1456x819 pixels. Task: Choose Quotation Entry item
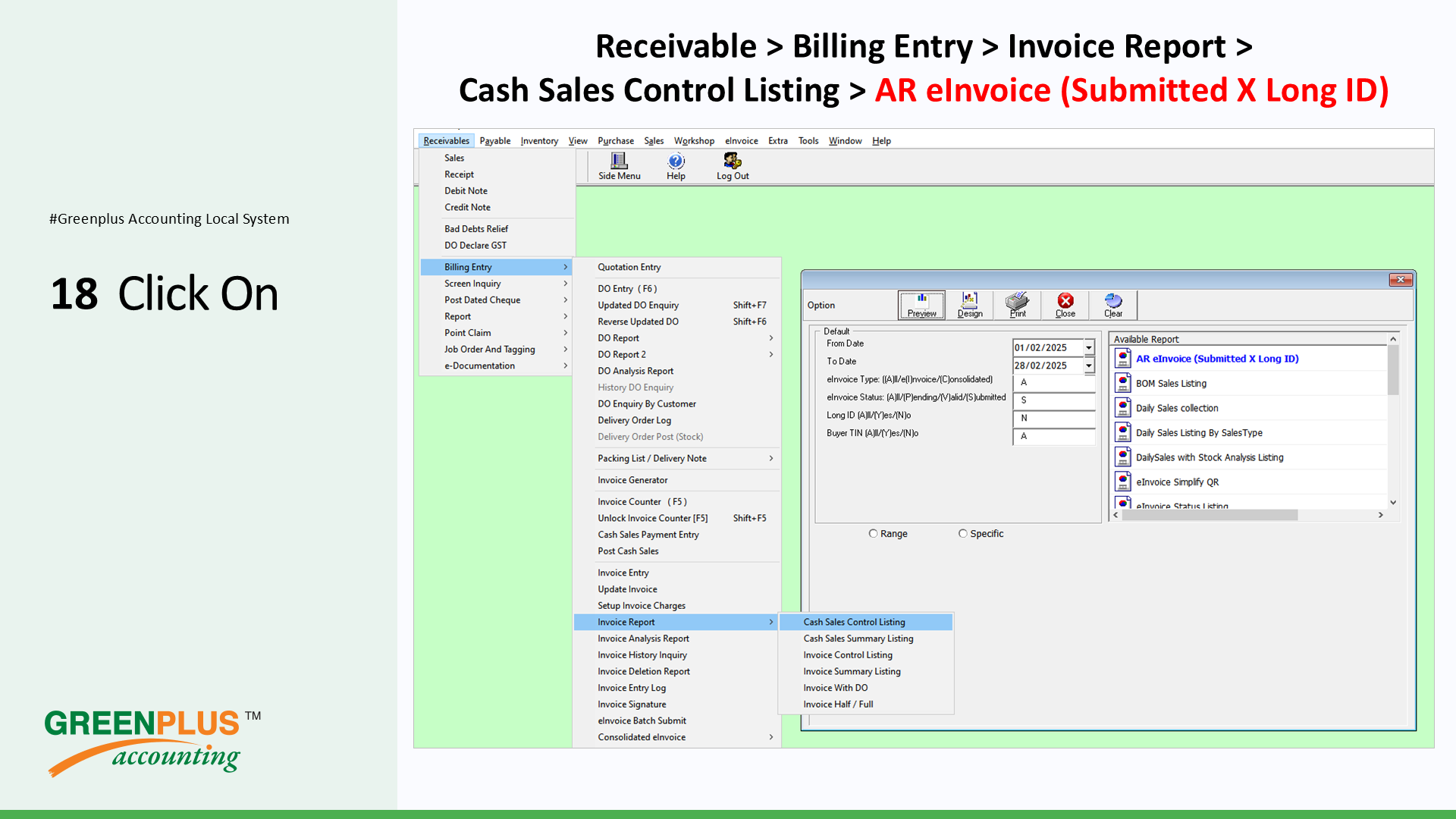tap(677, 267)
